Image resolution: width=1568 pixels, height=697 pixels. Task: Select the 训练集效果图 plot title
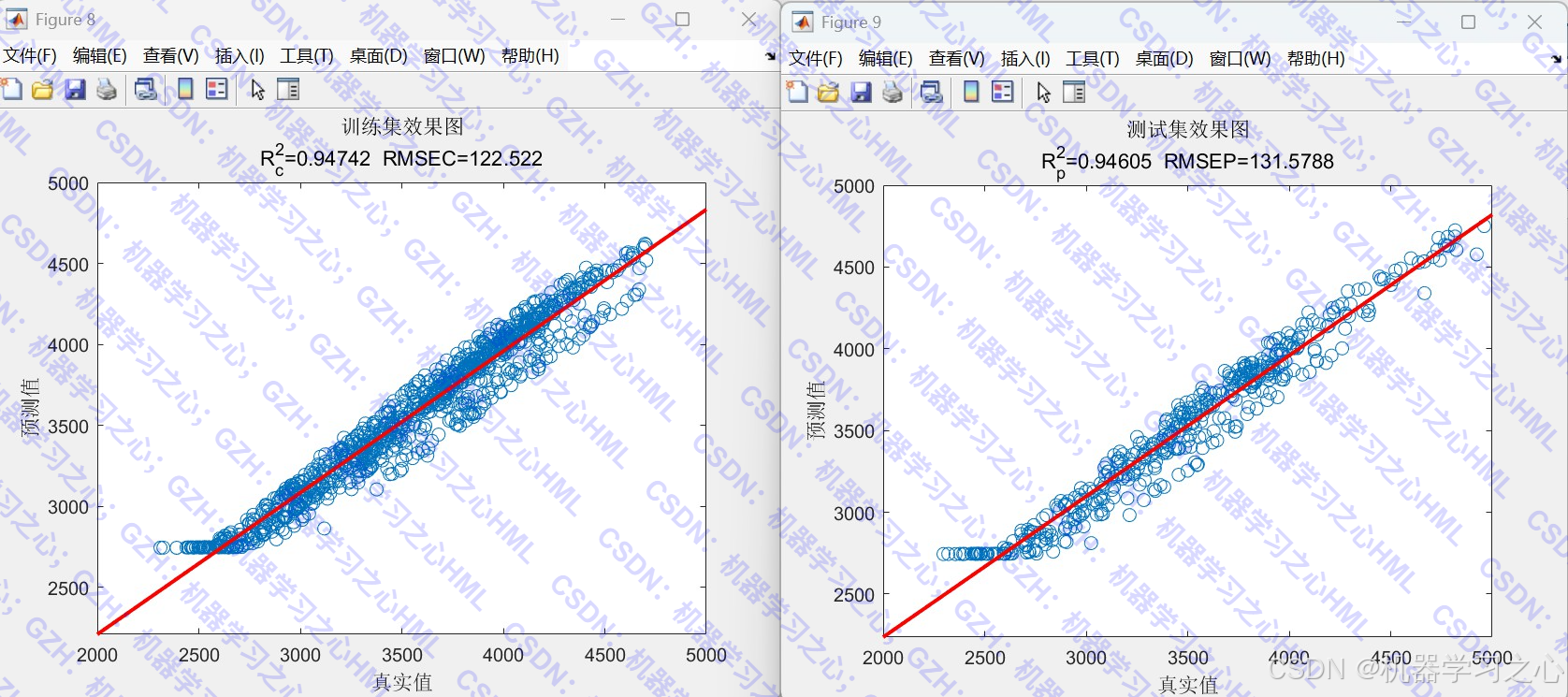click(x=402, y=126)
